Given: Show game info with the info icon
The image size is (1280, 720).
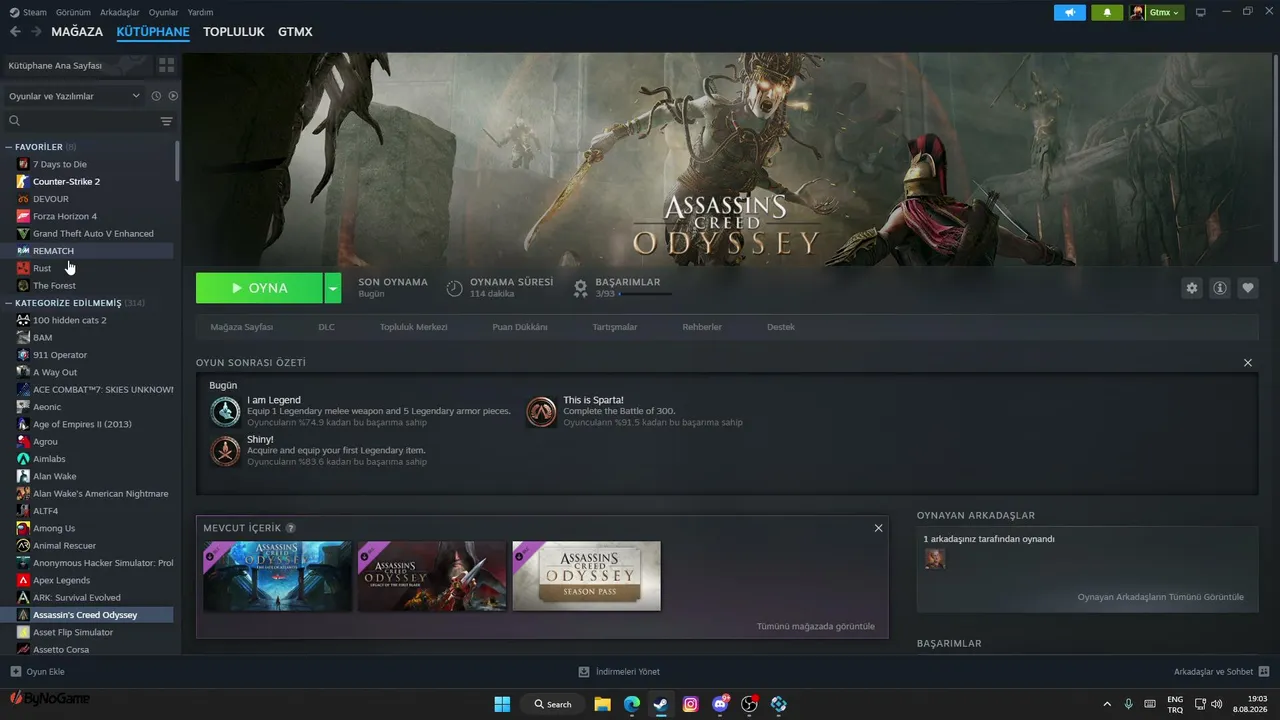Looking at the screenshot, I should (x=1220, y=288).
